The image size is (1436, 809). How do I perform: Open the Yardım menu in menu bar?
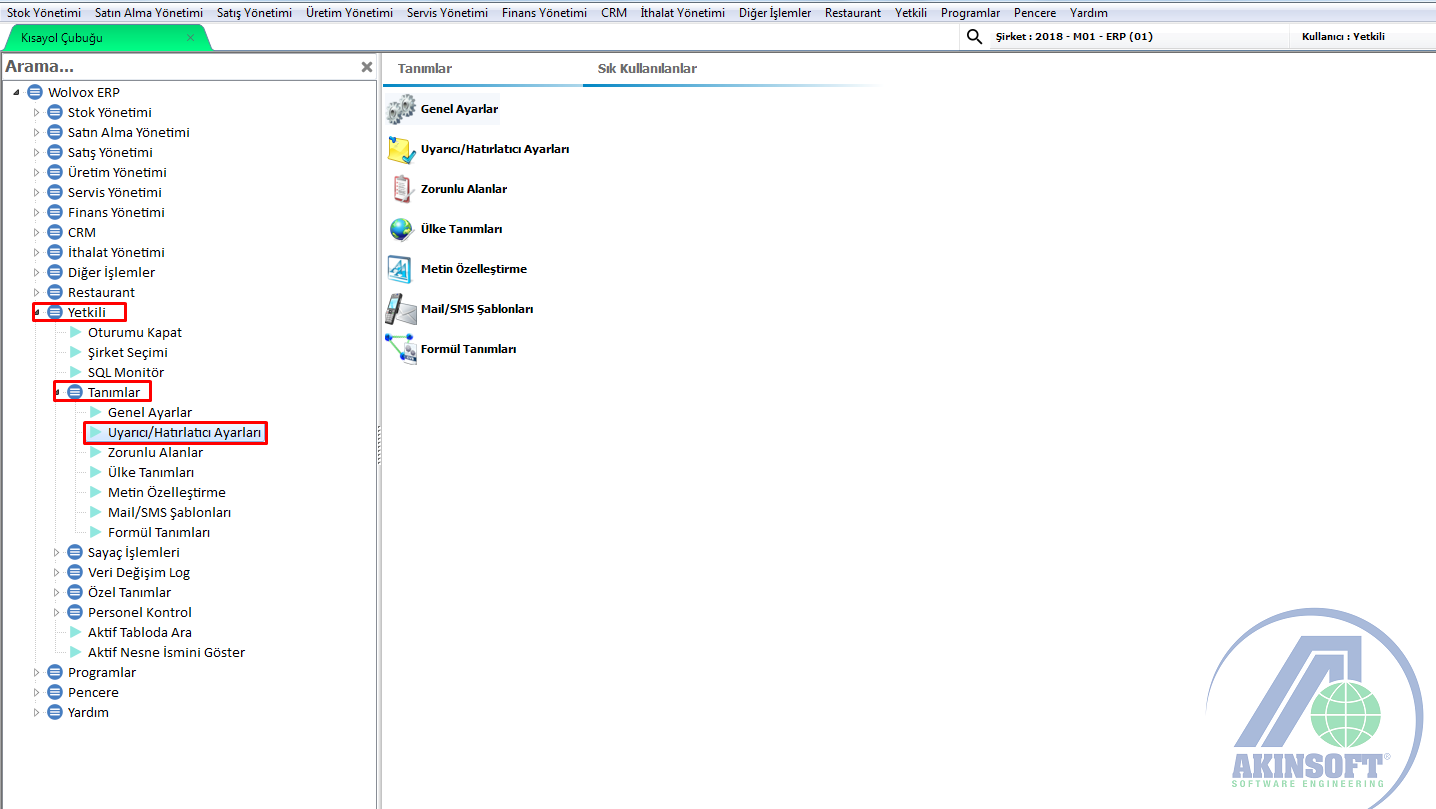pos(1088,13)
